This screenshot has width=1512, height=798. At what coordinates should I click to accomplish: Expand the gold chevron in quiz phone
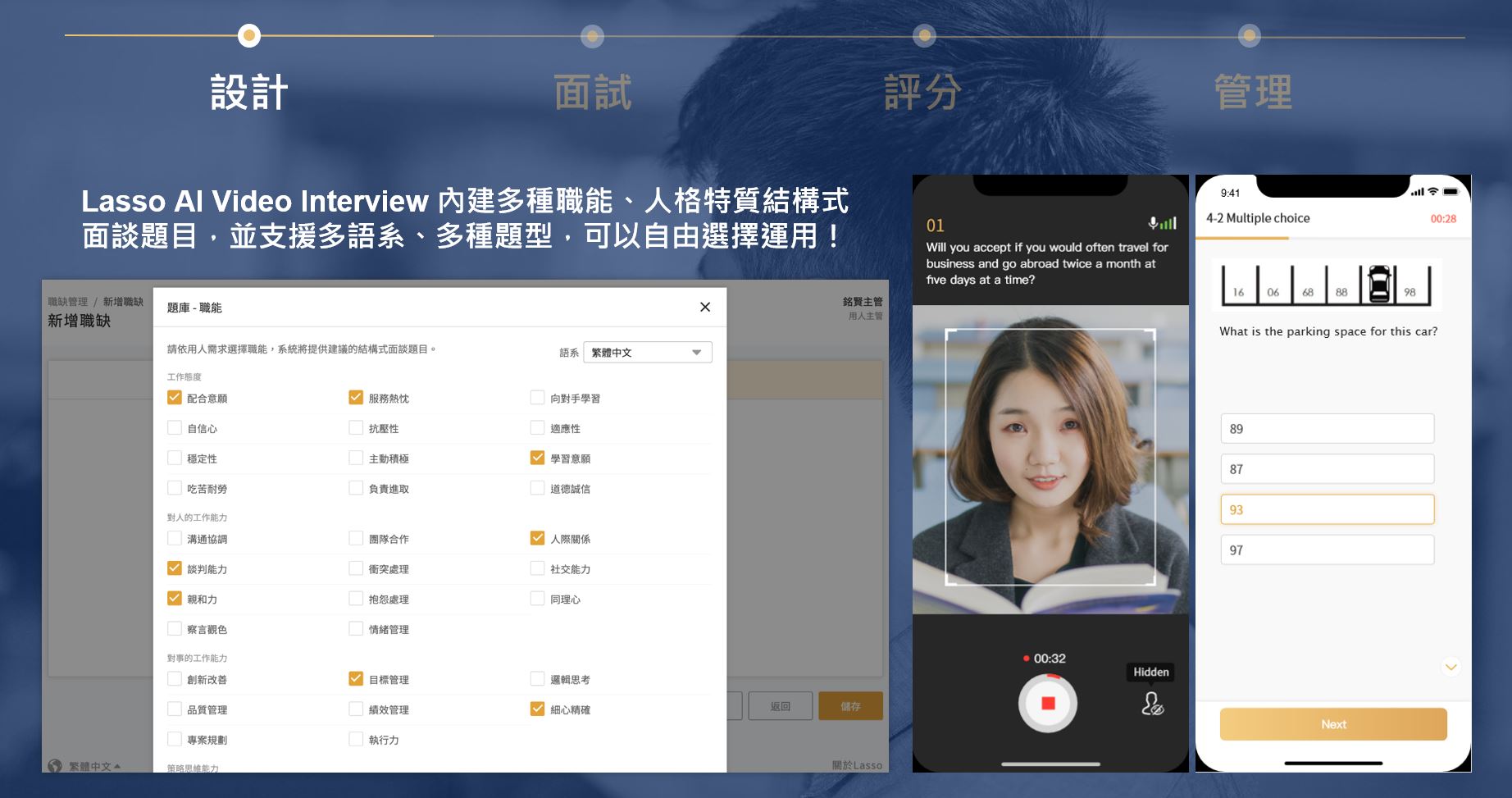[x=1451, y=667]
